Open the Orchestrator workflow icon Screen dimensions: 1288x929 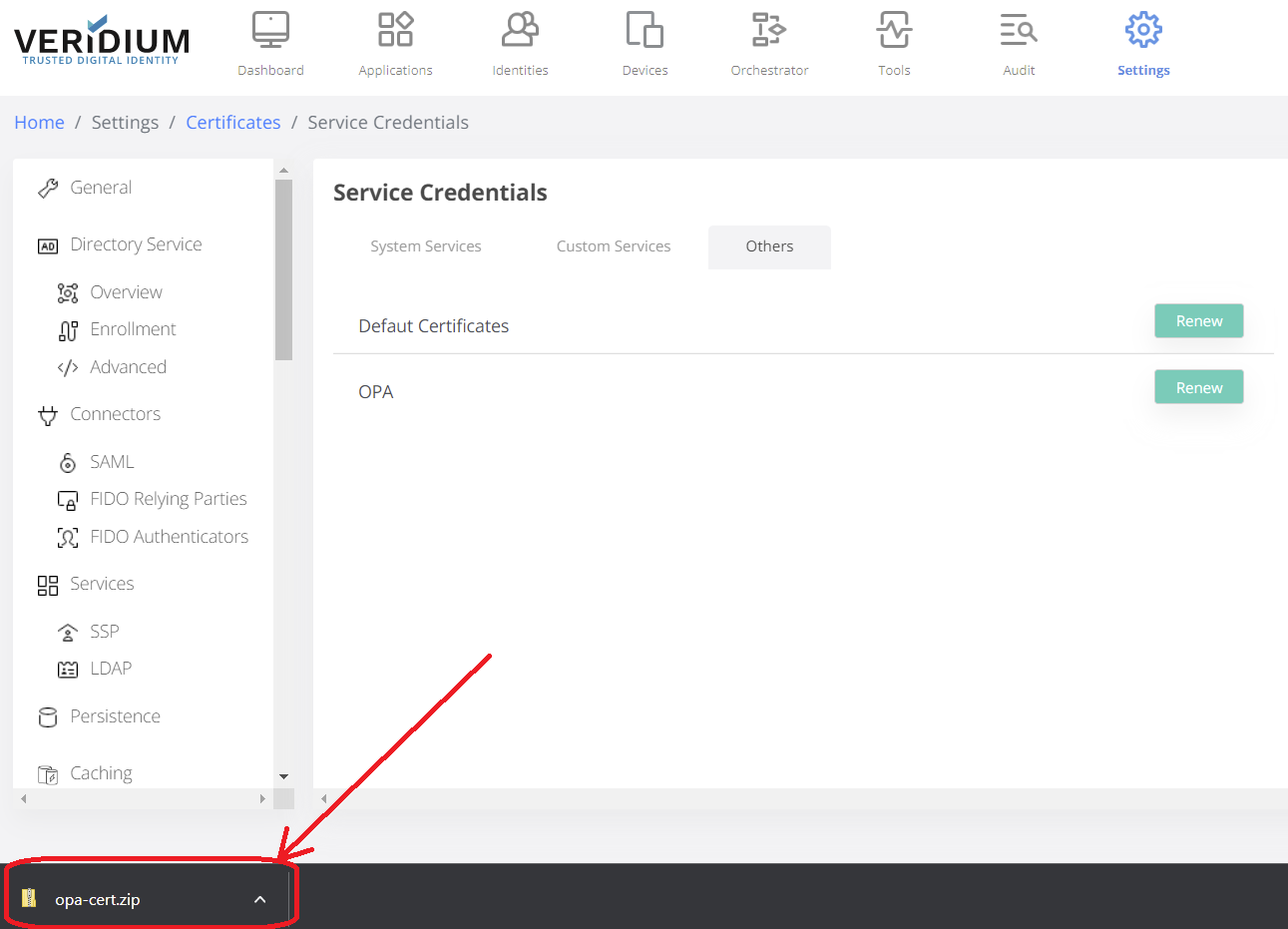click(x=769, y=30)
